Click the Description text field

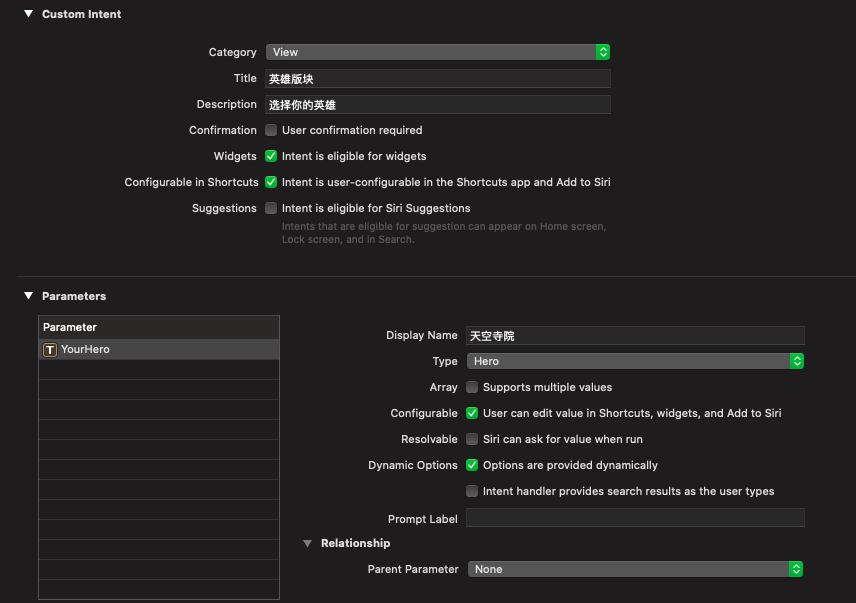tap(437, 104)
